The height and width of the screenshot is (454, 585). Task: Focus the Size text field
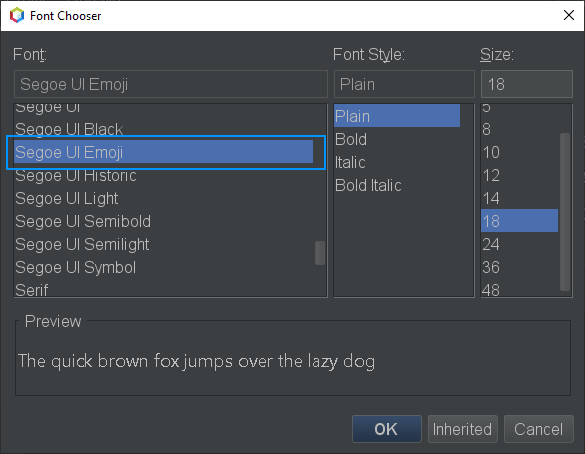coord(526,84)
